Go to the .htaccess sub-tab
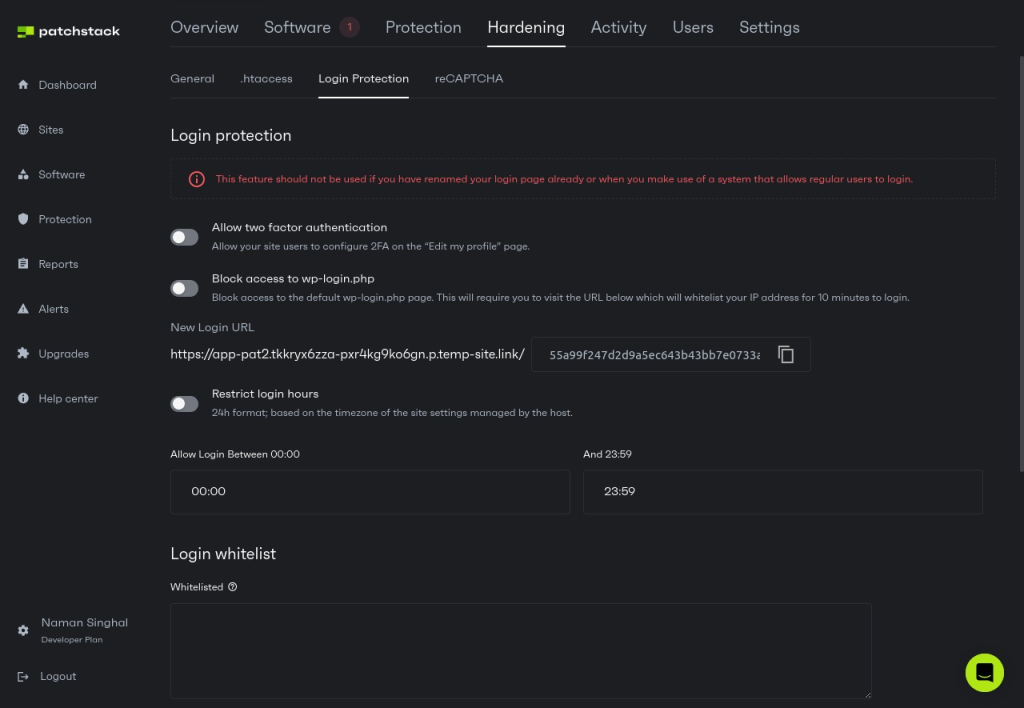The width and height of the screenshot is (1024, 708). click(x=266, y=78)
